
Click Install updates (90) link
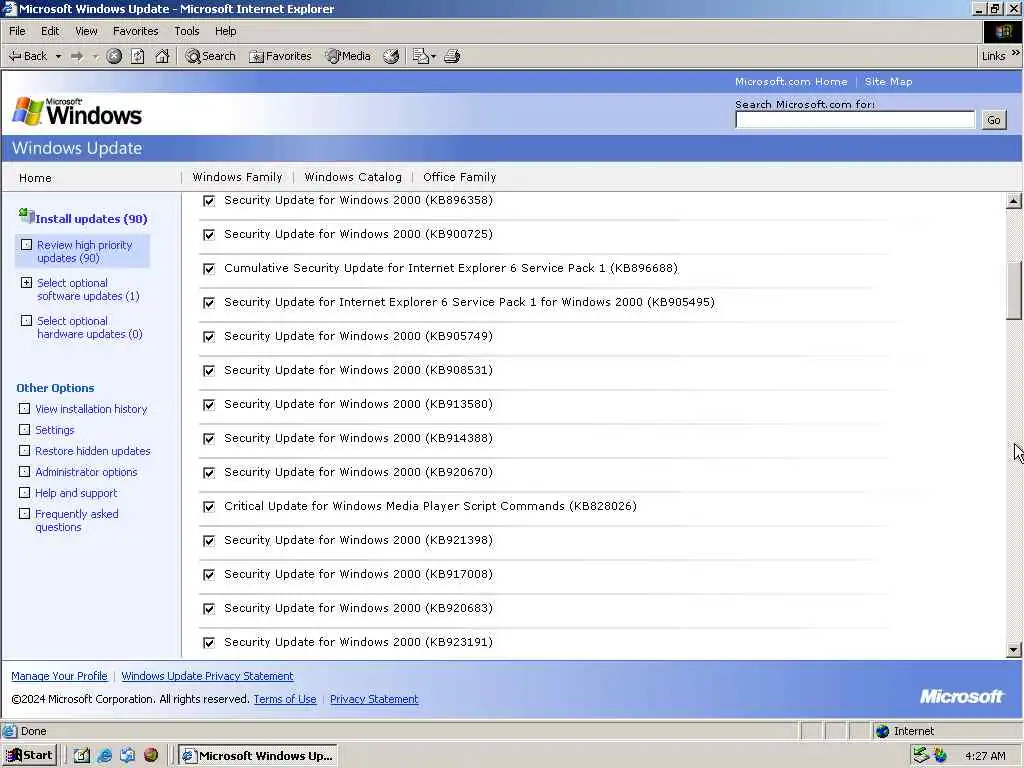pyautogui.click(x=91, y=219)
